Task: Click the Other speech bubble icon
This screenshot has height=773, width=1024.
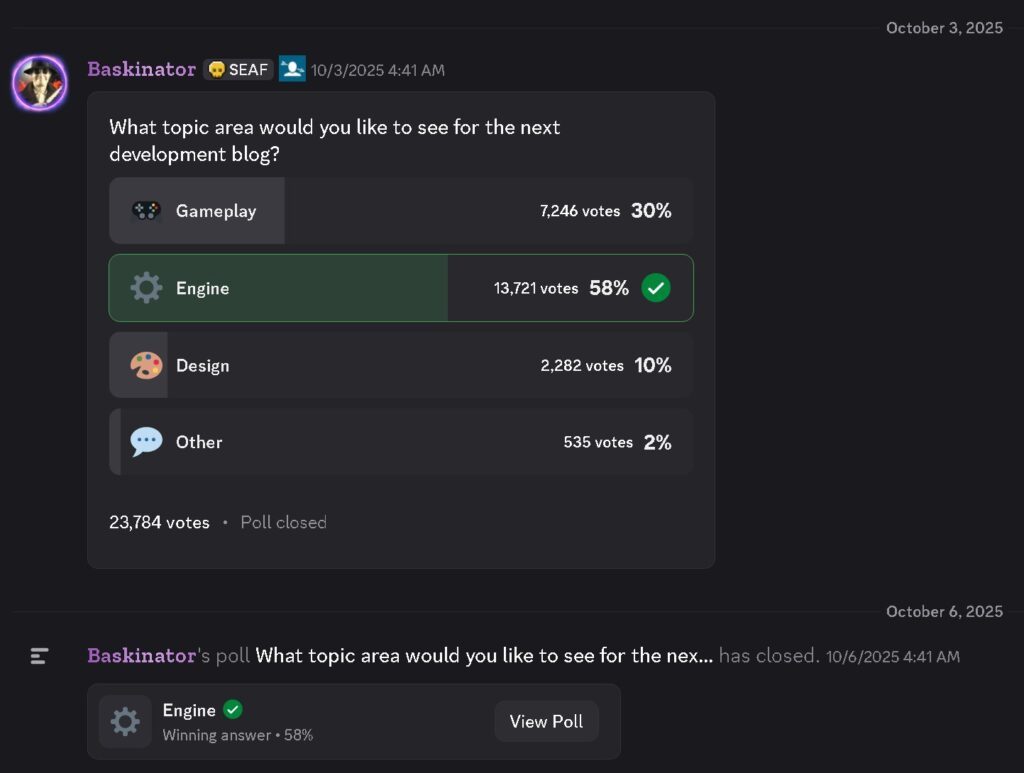Action: click(146, 442)
